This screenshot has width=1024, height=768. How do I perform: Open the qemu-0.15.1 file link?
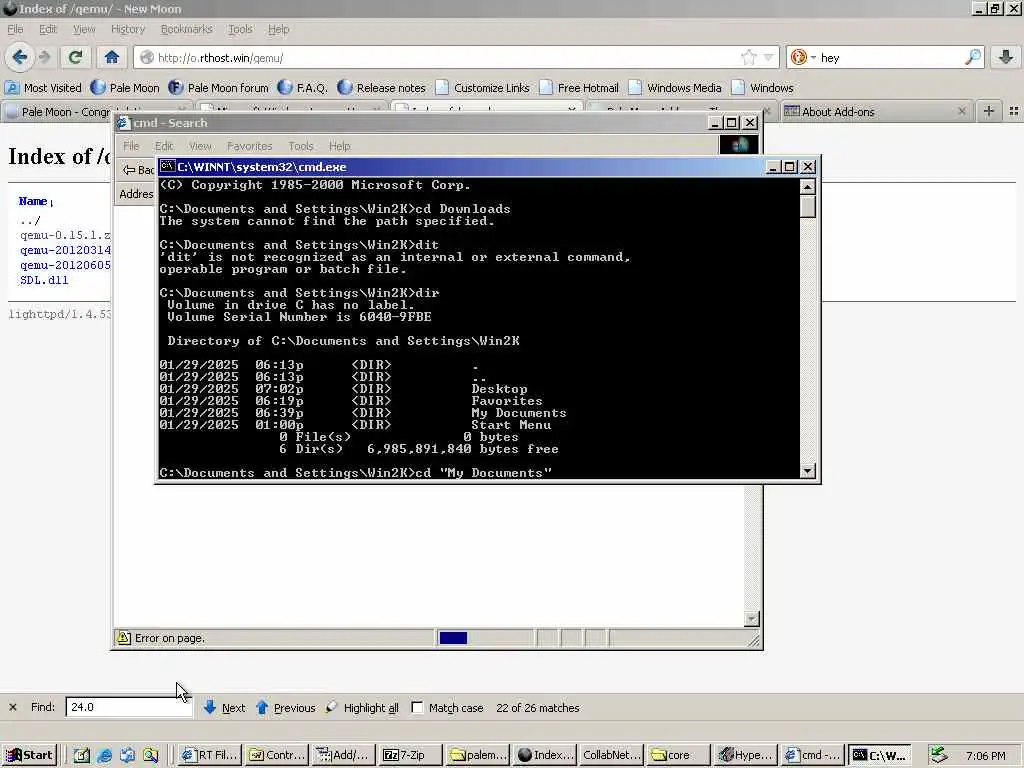pos(65,235)
